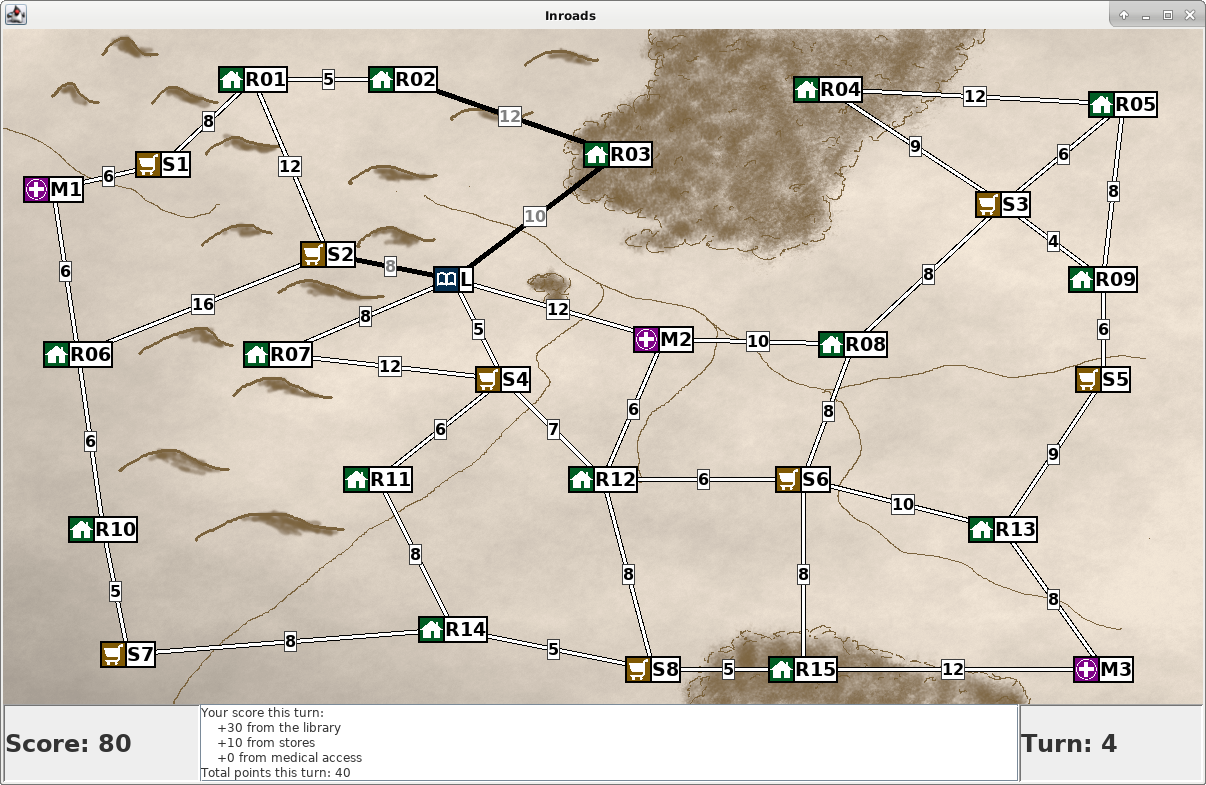Click road cost 10 between M2 and R08
Screen dimensions: 1206x785
point(758,341)
